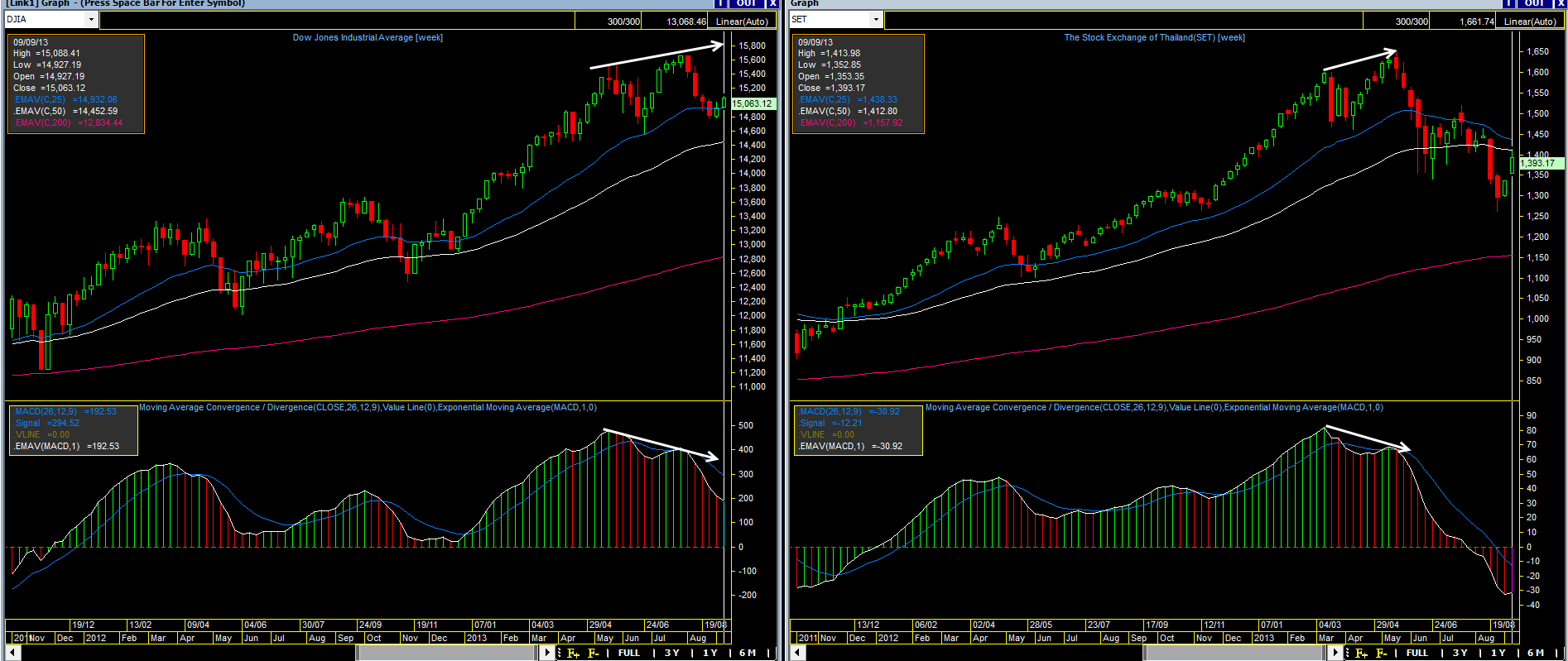This screenshot has width=1568, height=661.
Task: Click the 2012 year marker on SET timeline
Action: point(888,638)
